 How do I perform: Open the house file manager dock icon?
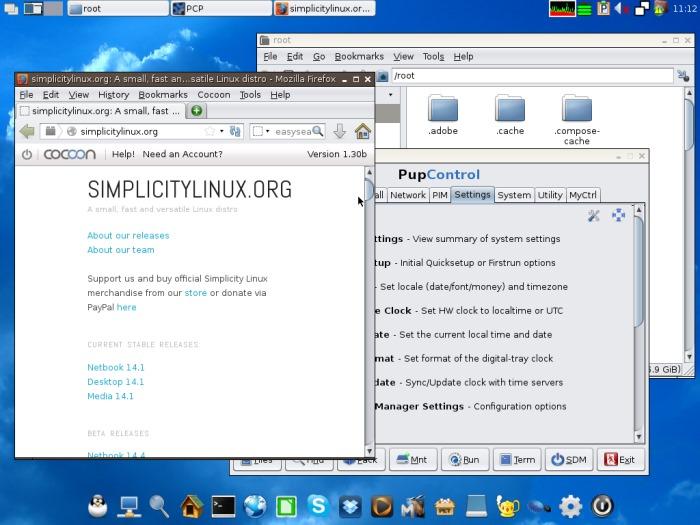pyautogui.click(x=192, y=506)
